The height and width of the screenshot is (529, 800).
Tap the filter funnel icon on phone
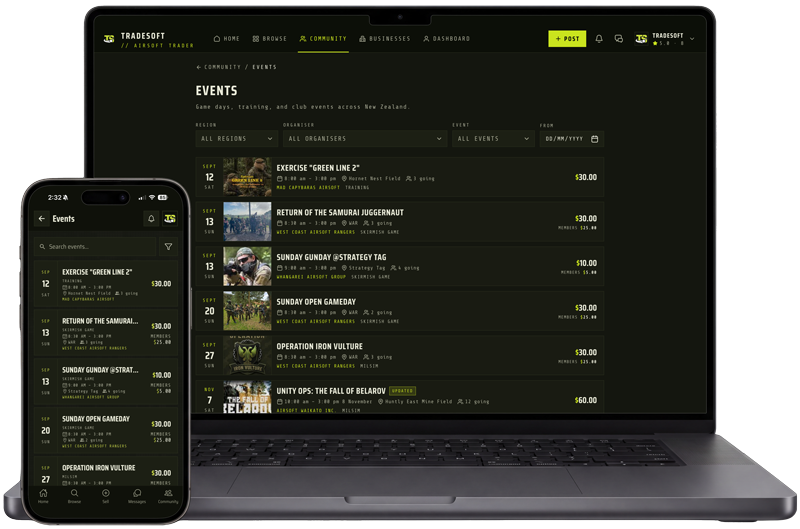point(168,247)
